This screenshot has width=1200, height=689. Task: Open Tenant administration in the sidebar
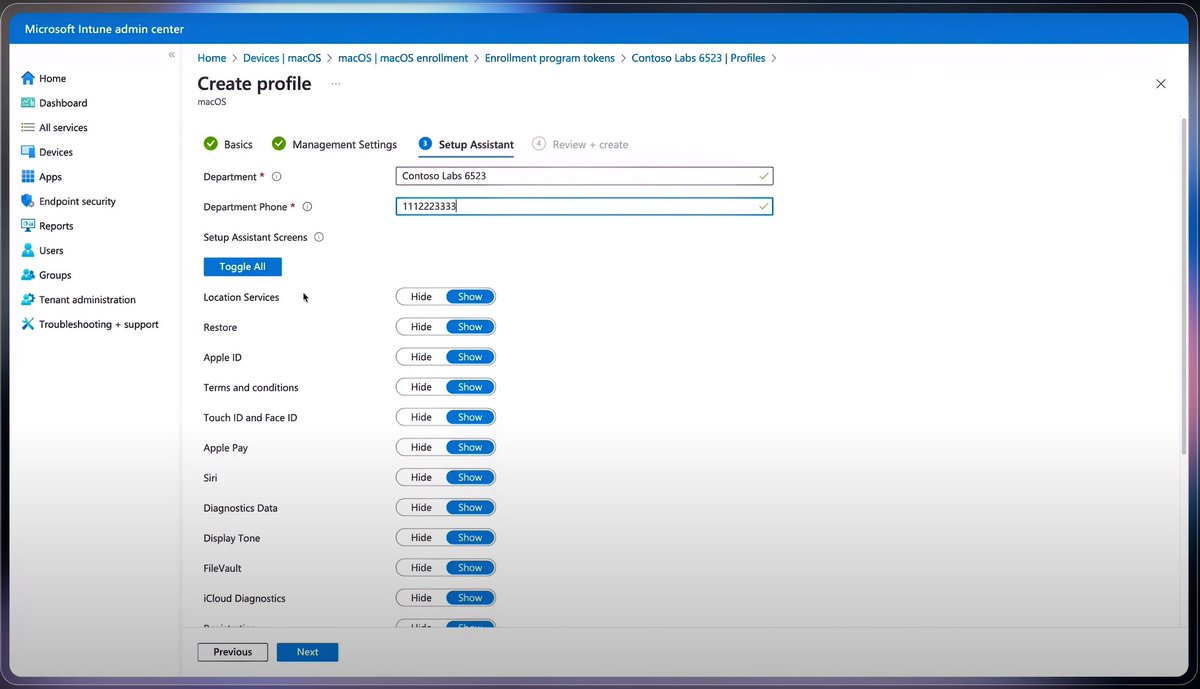tap(87, 299)
